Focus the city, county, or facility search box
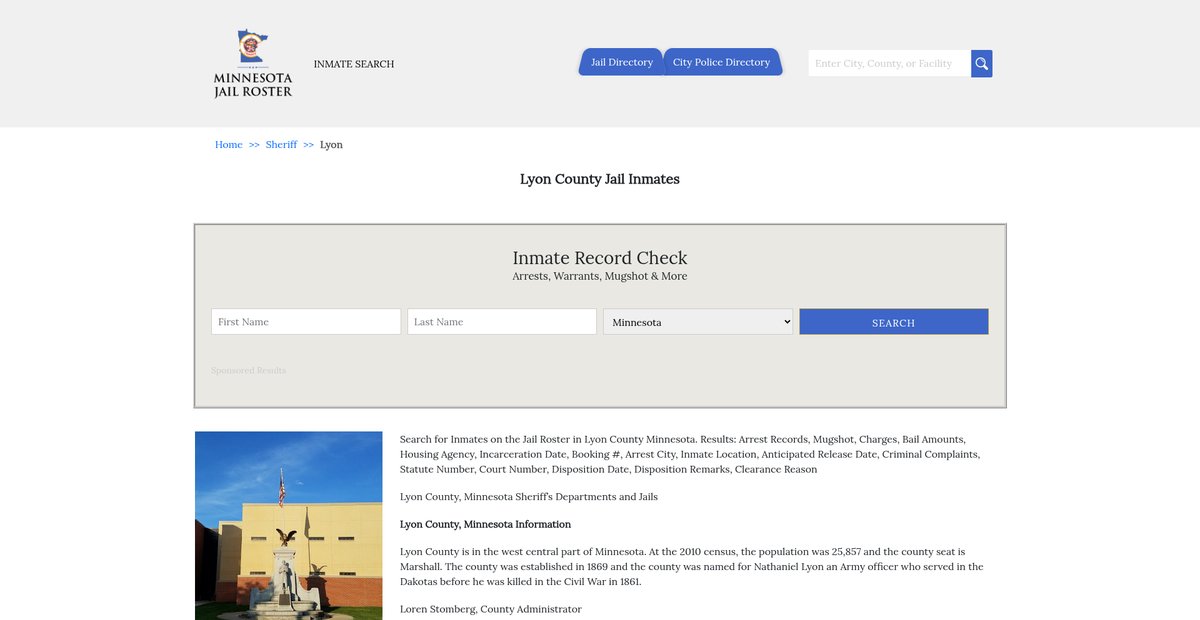Screen dimensions: 1200x620 [888, 64]
